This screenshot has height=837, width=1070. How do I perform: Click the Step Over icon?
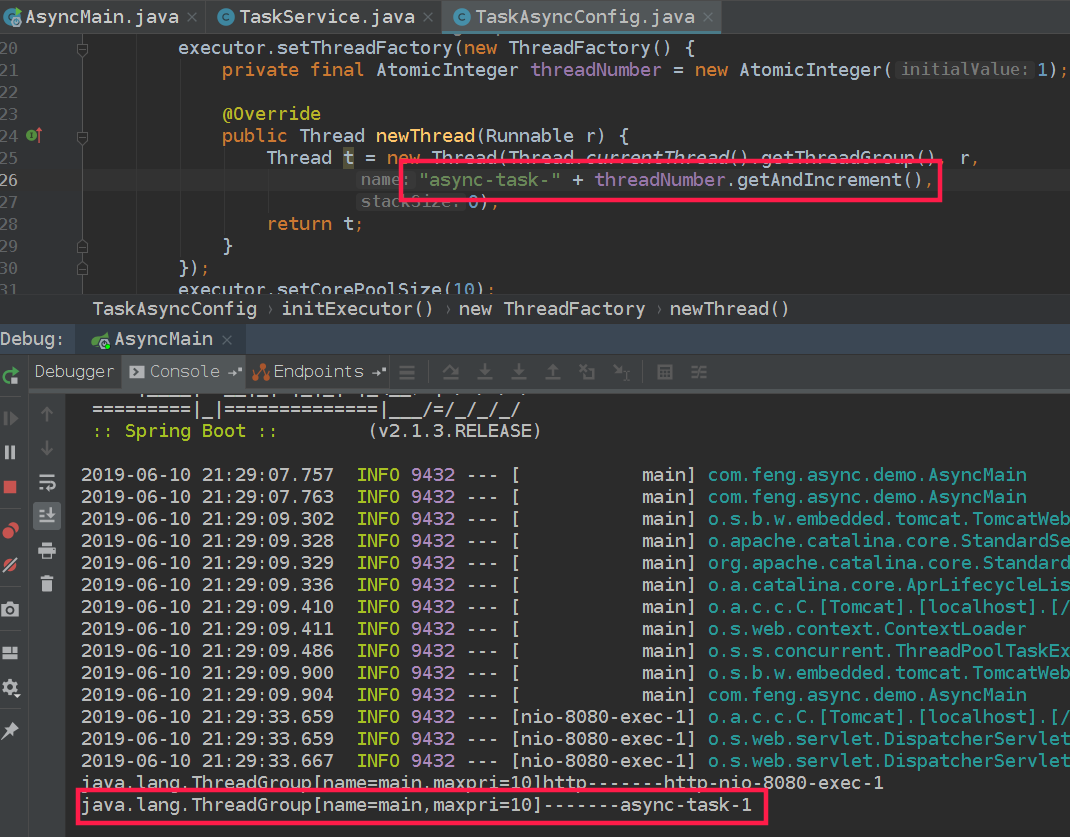tap(450, 372)
